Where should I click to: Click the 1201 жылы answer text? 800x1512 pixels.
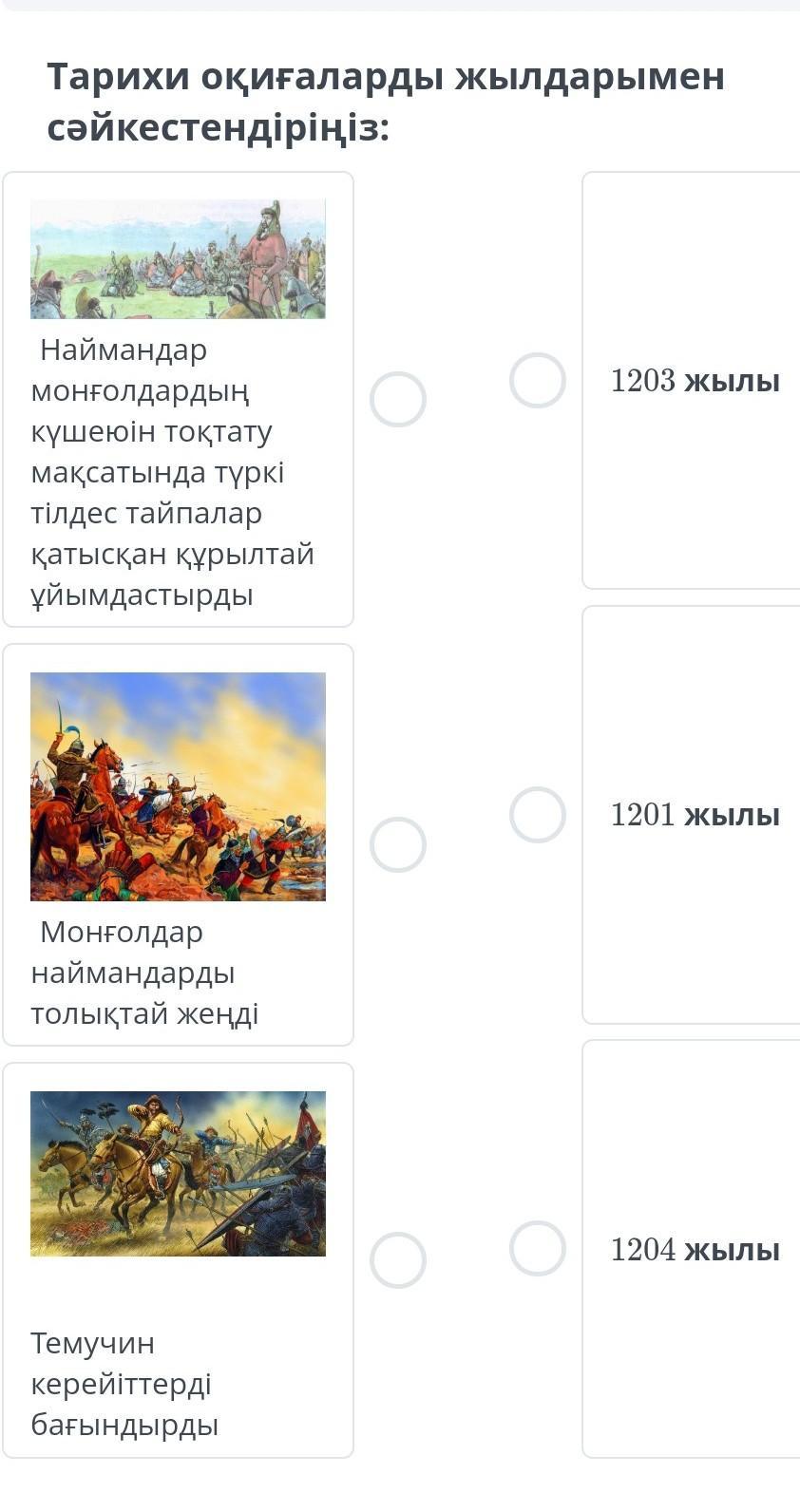[x=695, y=815]
